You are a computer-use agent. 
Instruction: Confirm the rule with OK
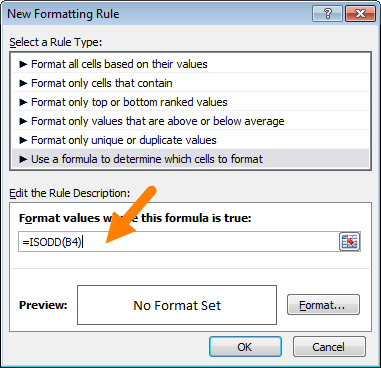pyautogui.click(x=245, y=347)
